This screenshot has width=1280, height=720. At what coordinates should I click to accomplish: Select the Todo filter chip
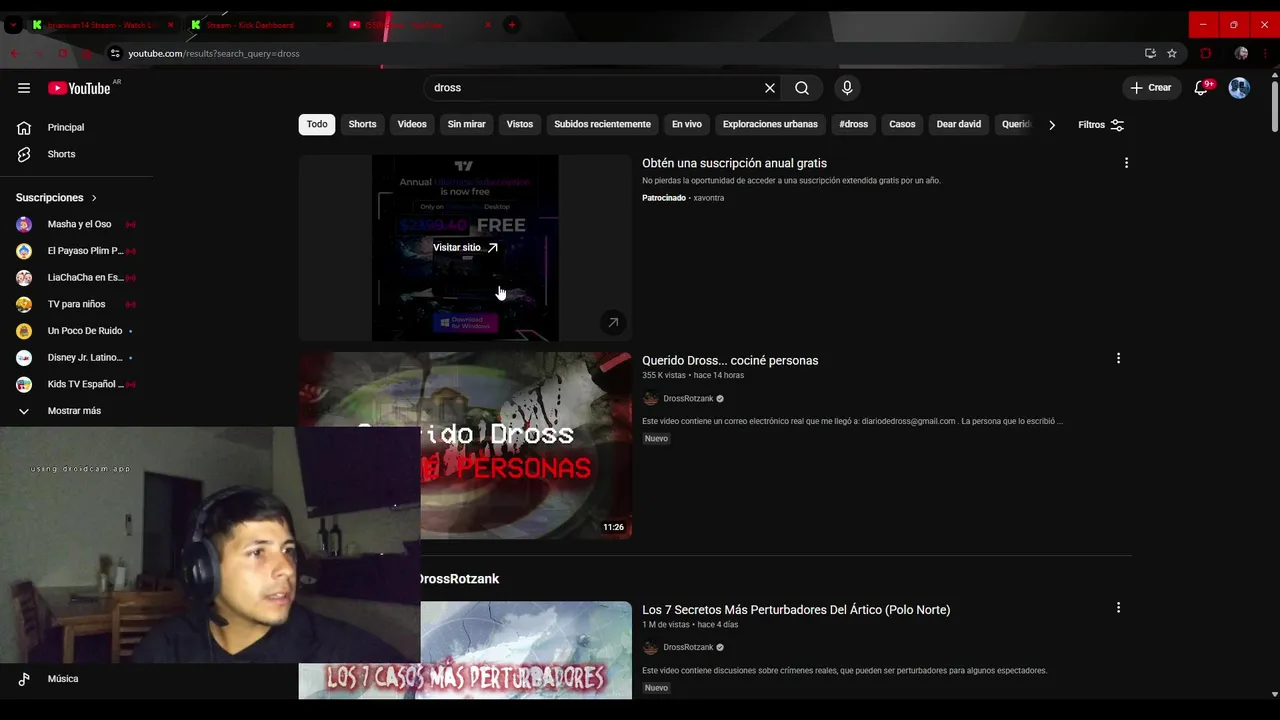[x=317, y=124]
